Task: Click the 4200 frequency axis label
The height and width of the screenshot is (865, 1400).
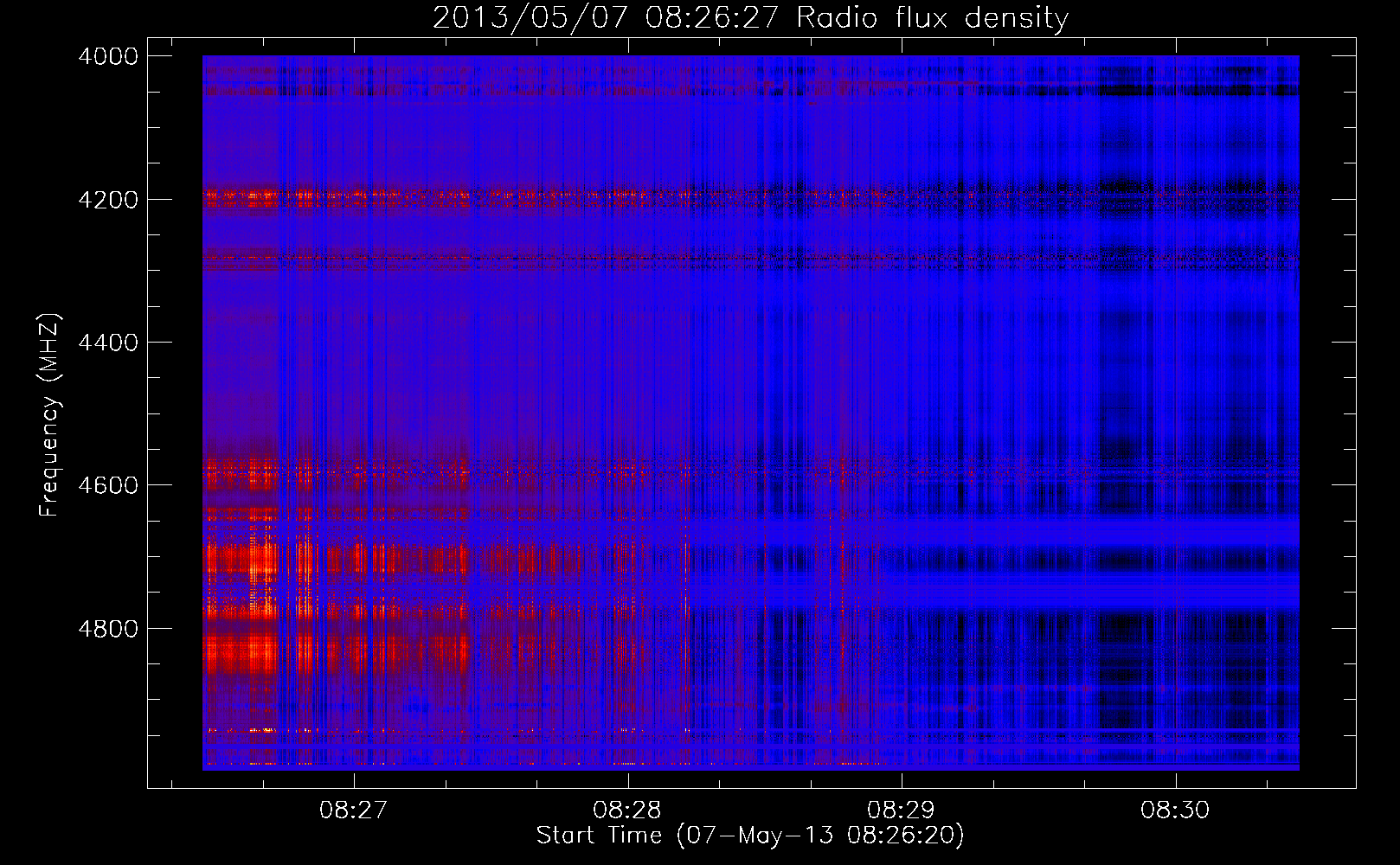Action: (107, 200)
